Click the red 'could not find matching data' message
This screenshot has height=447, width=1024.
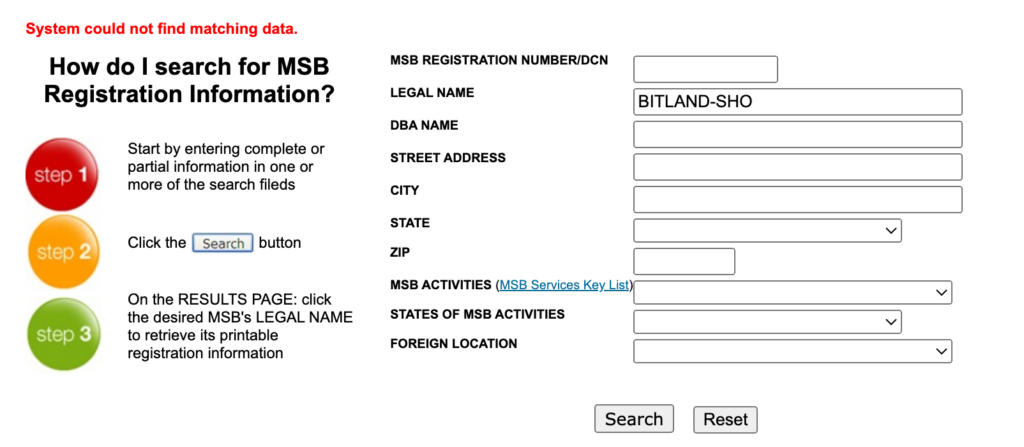coord(161,29)
